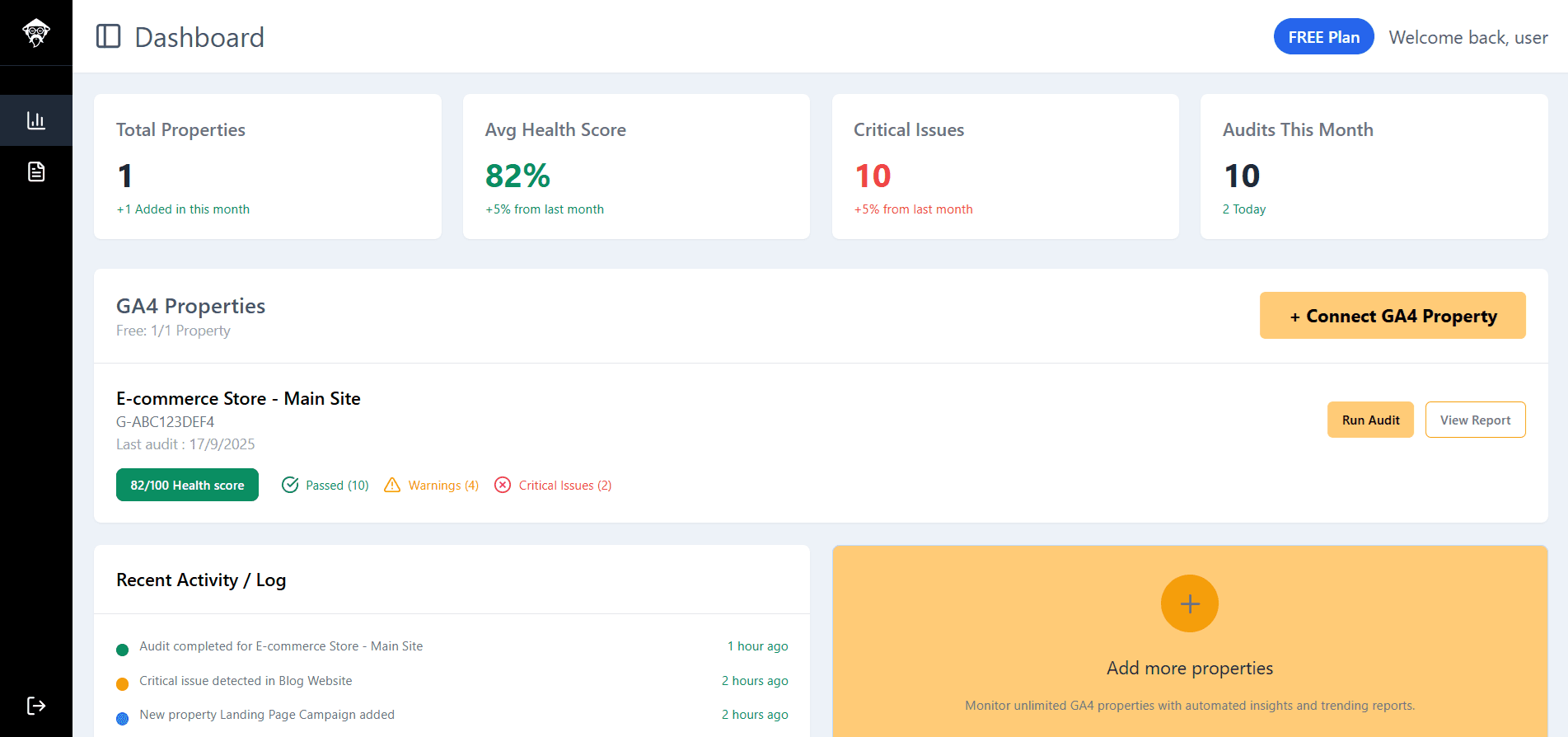Click the Passed (10) label

(337, 486)
